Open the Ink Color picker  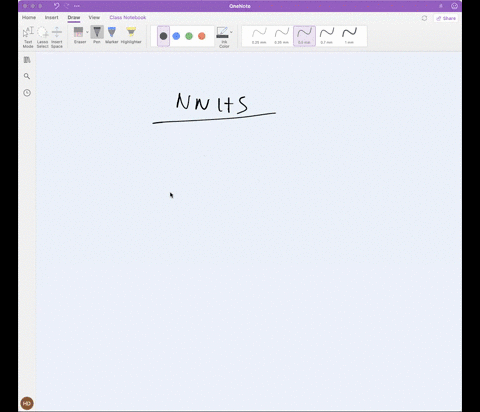click(x=223, y=37)
